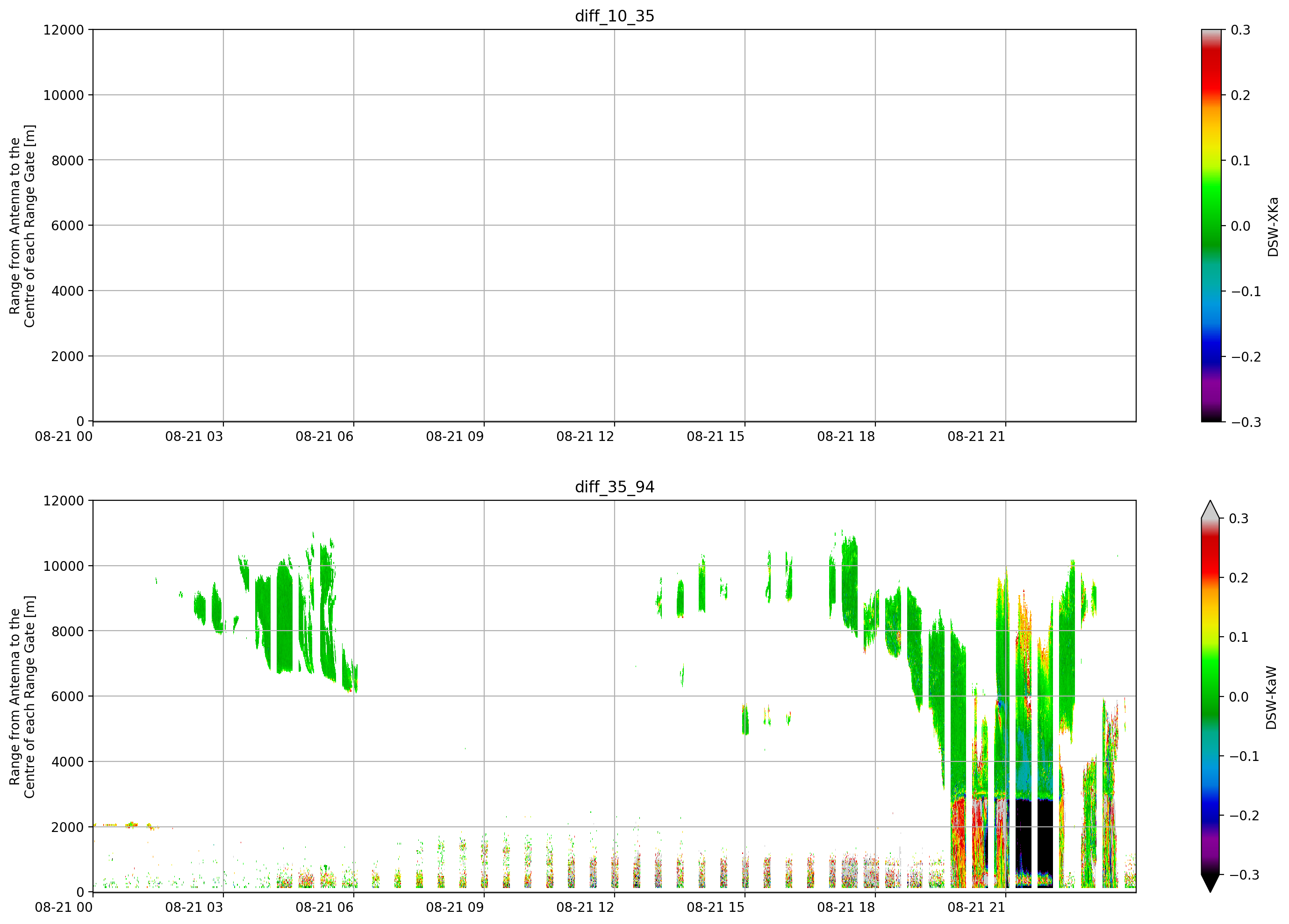Click the "4000" y-tick of the diff_35_94 plot
Screen dimensions: 1289x924
tap(68, 762)
